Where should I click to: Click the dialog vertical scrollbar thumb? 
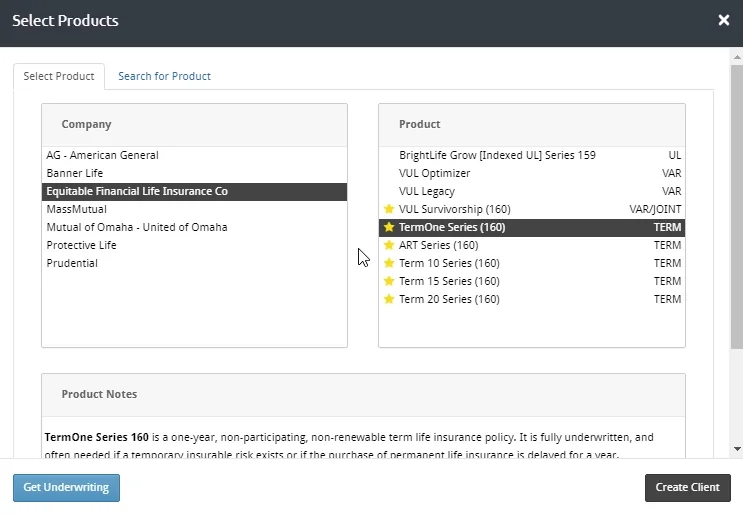click(737, 207)
